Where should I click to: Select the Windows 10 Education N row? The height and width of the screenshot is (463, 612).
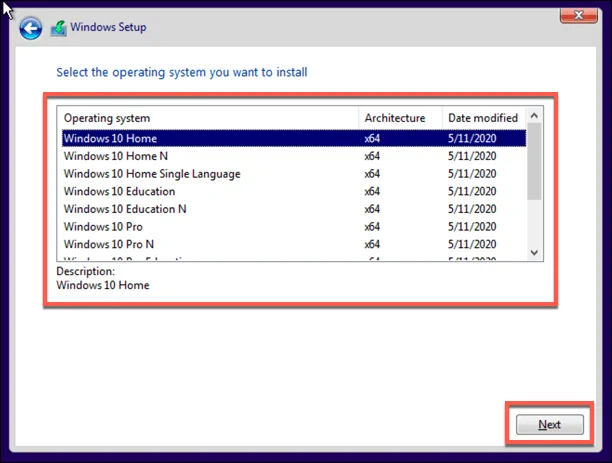(x=294, y=209)
